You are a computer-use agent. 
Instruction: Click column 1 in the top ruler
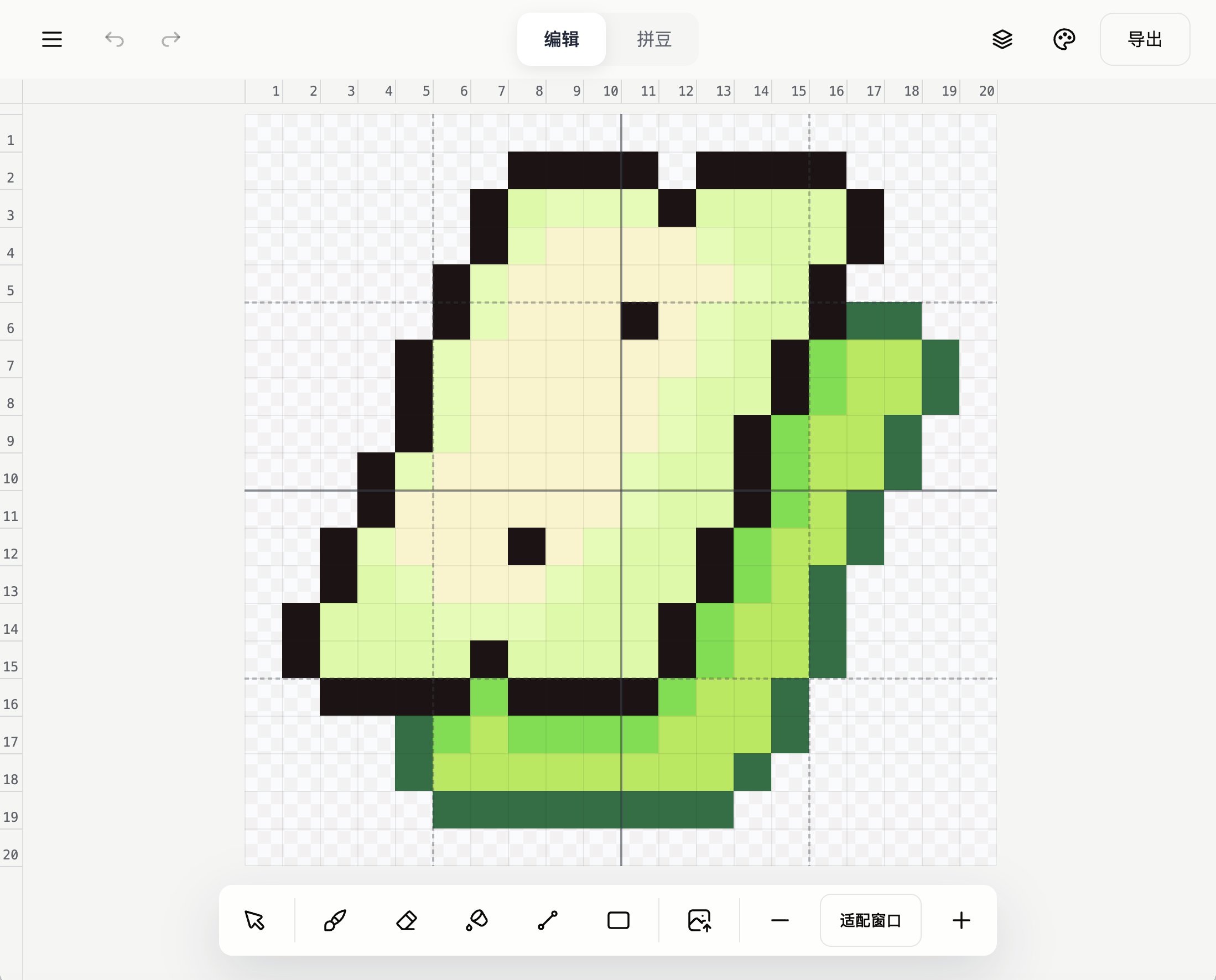(264, 91)
